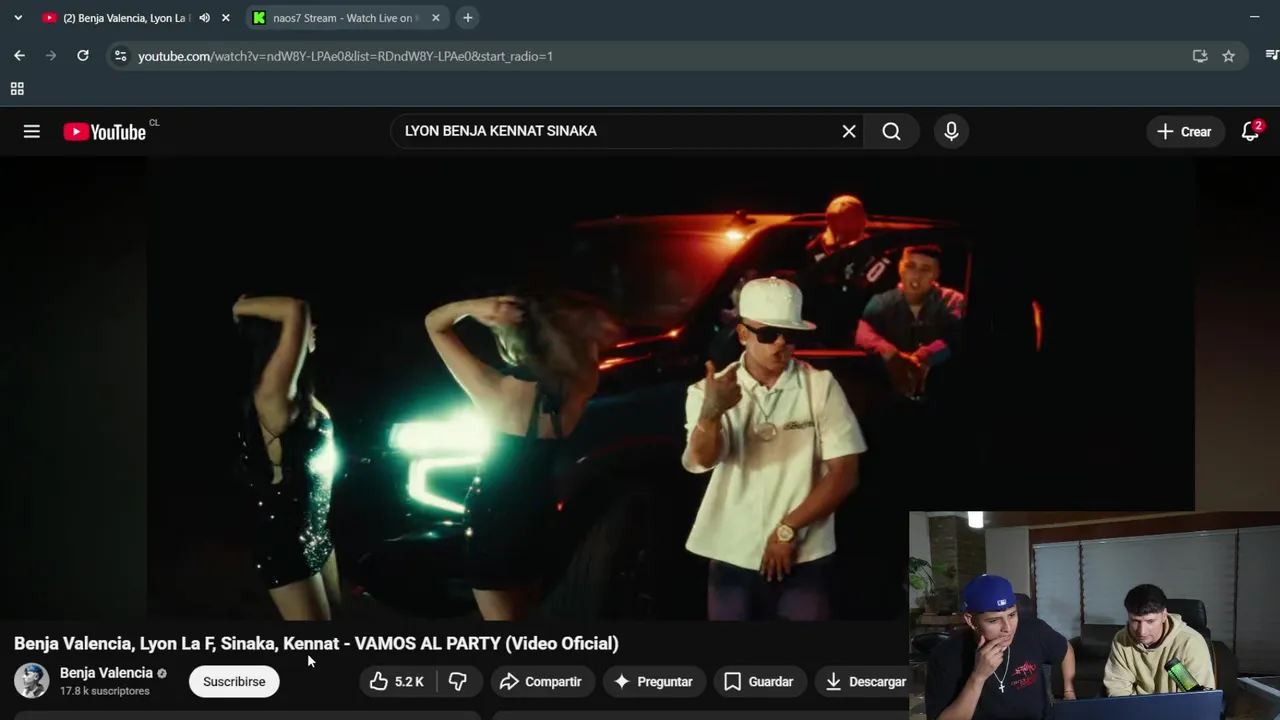Reload the current page
This screenshot has width=1280, height=720.
pyautogui.click(x=83, y=56)
